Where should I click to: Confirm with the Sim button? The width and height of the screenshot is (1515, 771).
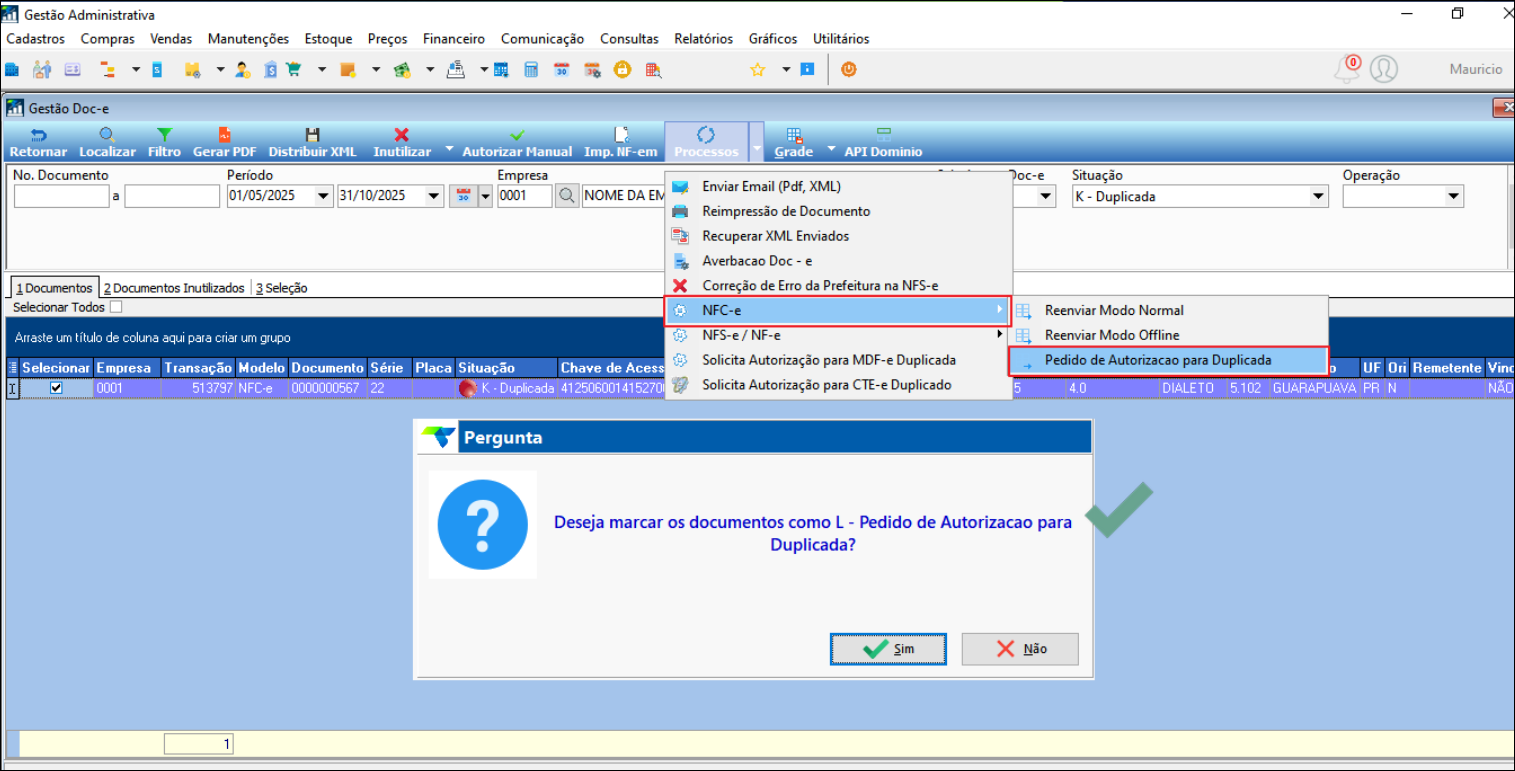887,649
